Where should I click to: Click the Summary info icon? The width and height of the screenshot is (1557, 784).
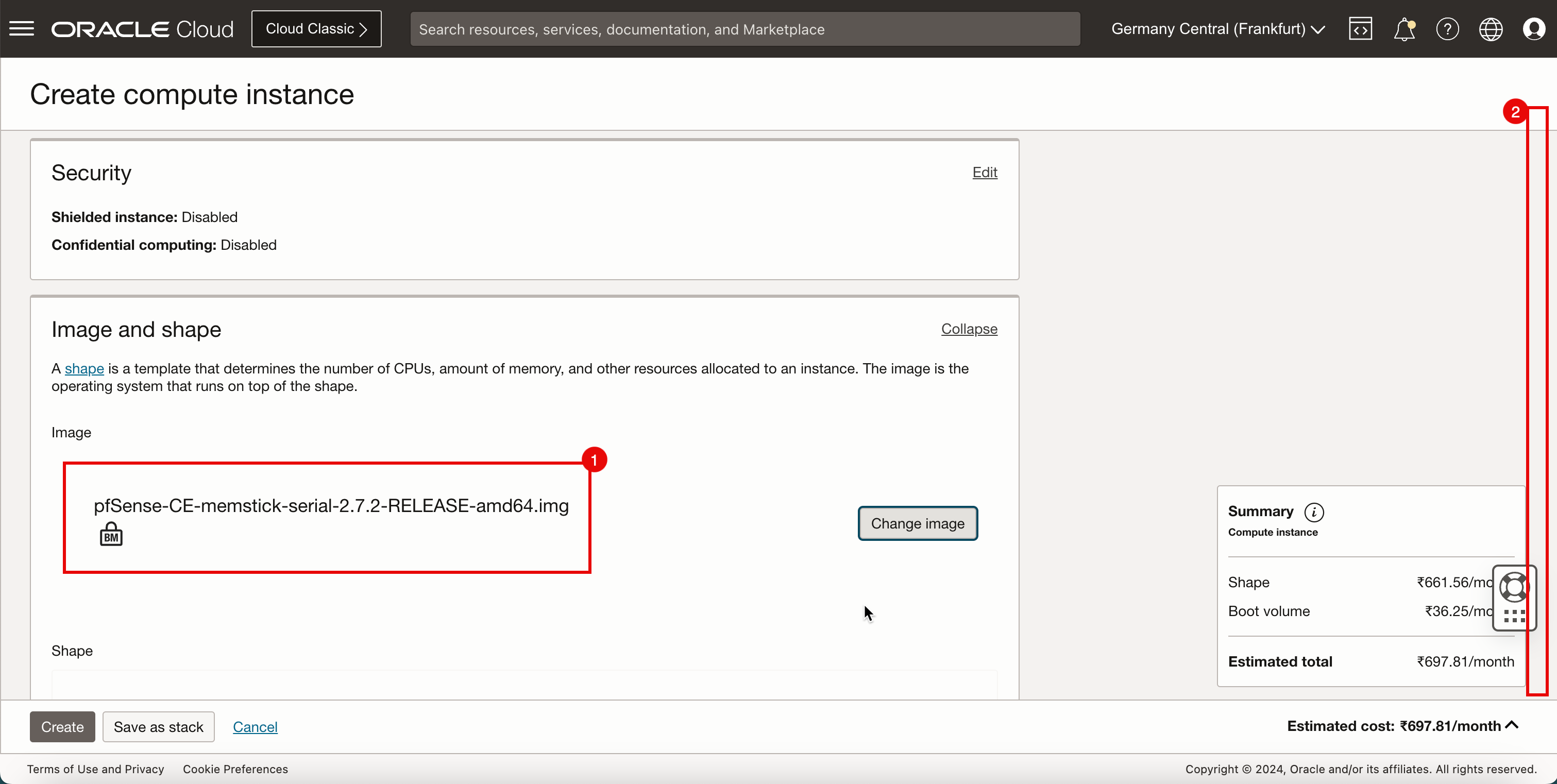pos(1314,512)
